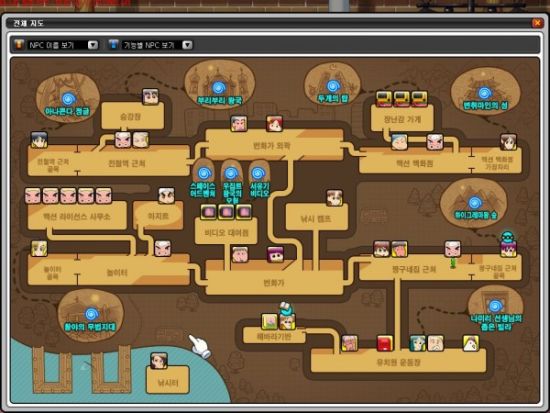Click the first arcade machine above 장난감 가게
550x413 pixels.
[x=384, y=99]
